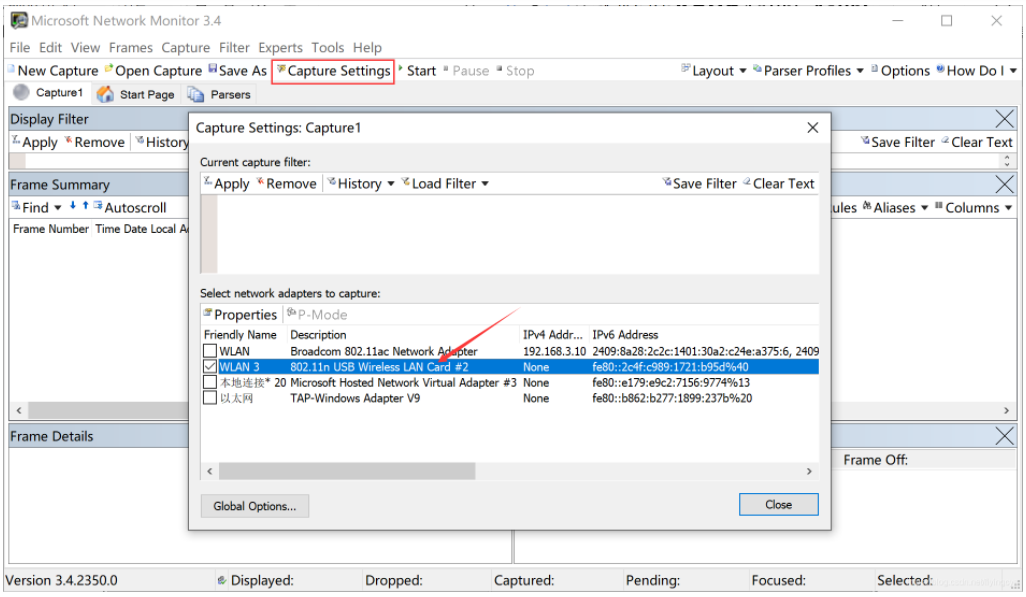Check the 以太网 TAP-Windows adapter checkbox

pyautogui.click(x=210, y=398)
